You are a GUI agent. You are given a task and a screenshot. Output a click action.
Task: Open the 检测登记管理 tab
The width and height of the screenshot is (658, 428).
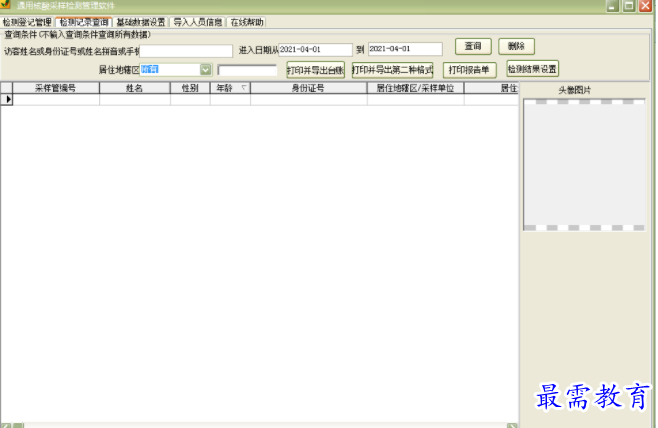click(x=27, y=22)
